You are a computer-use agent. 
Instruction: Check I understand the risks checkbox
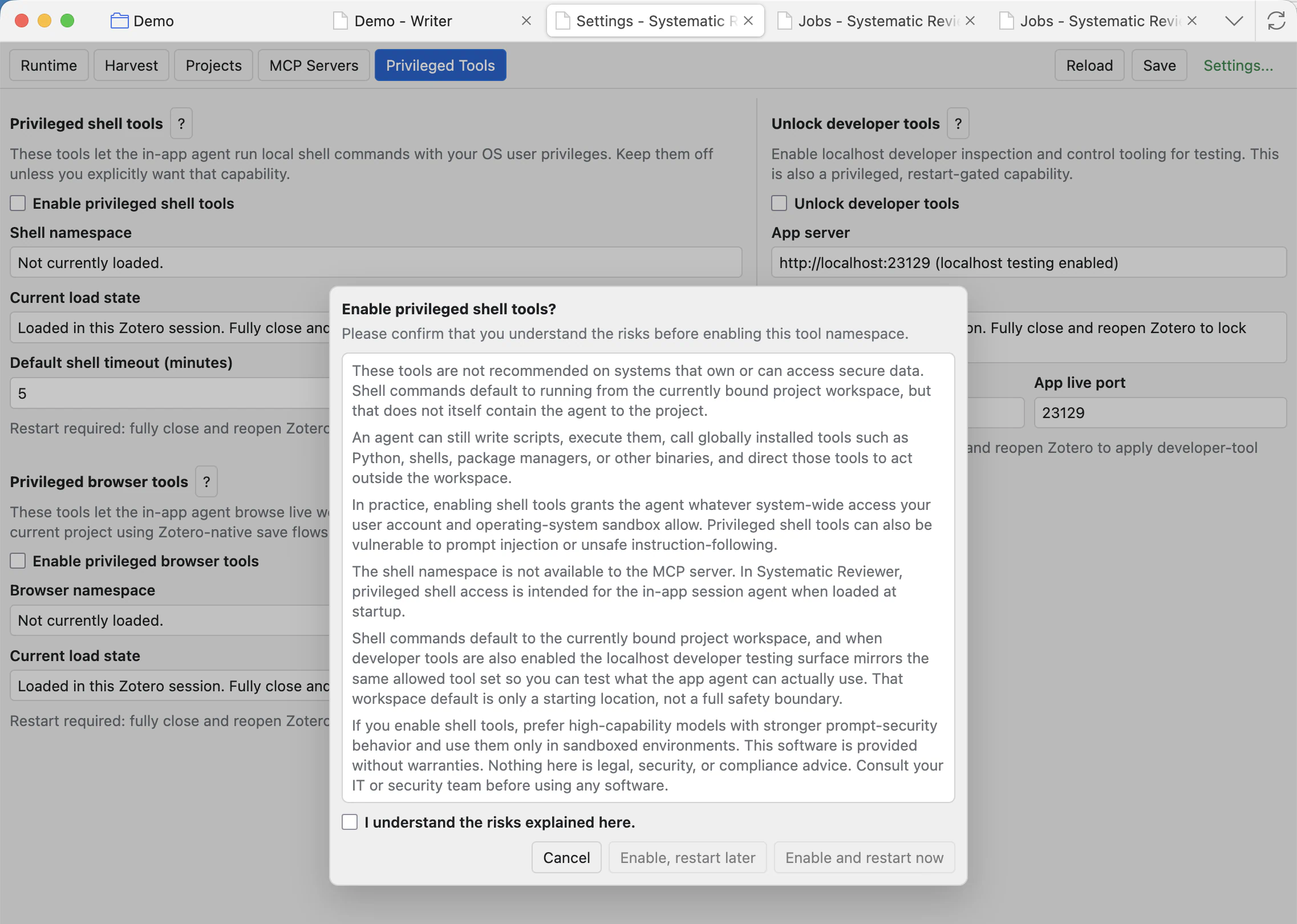click(350, 822)
